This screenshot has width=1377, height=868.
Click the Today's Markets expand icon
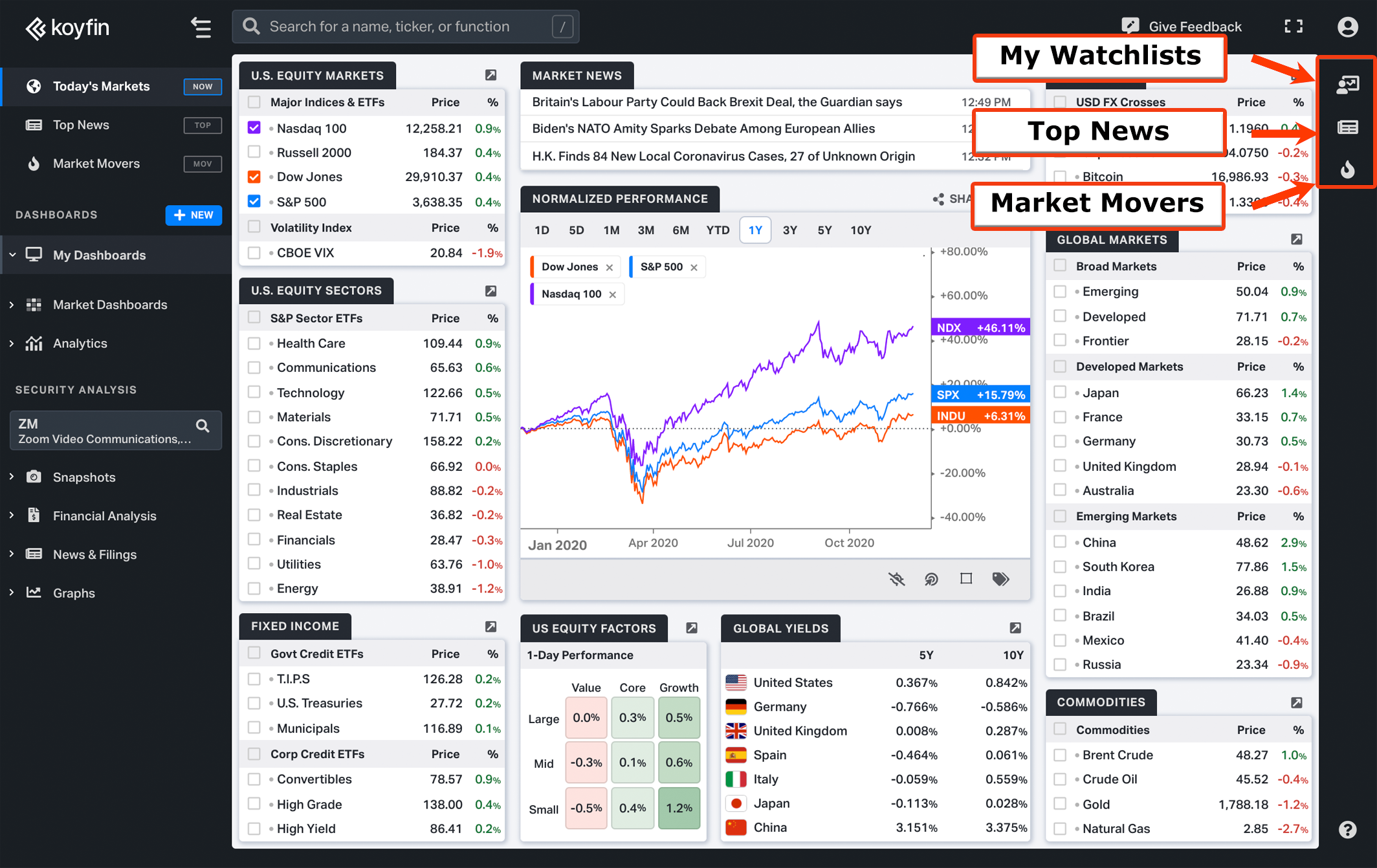(1294, 26)
